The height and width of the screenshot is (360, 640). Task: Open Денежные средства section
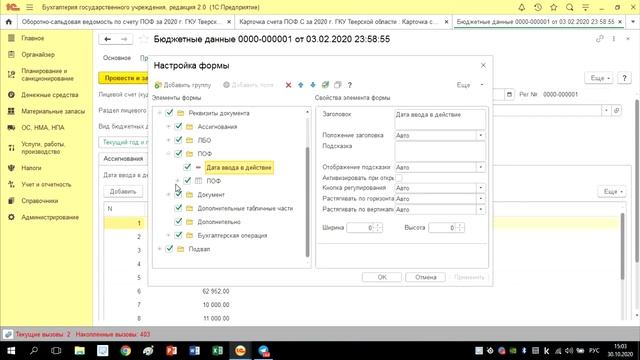(x=50, y=95)
